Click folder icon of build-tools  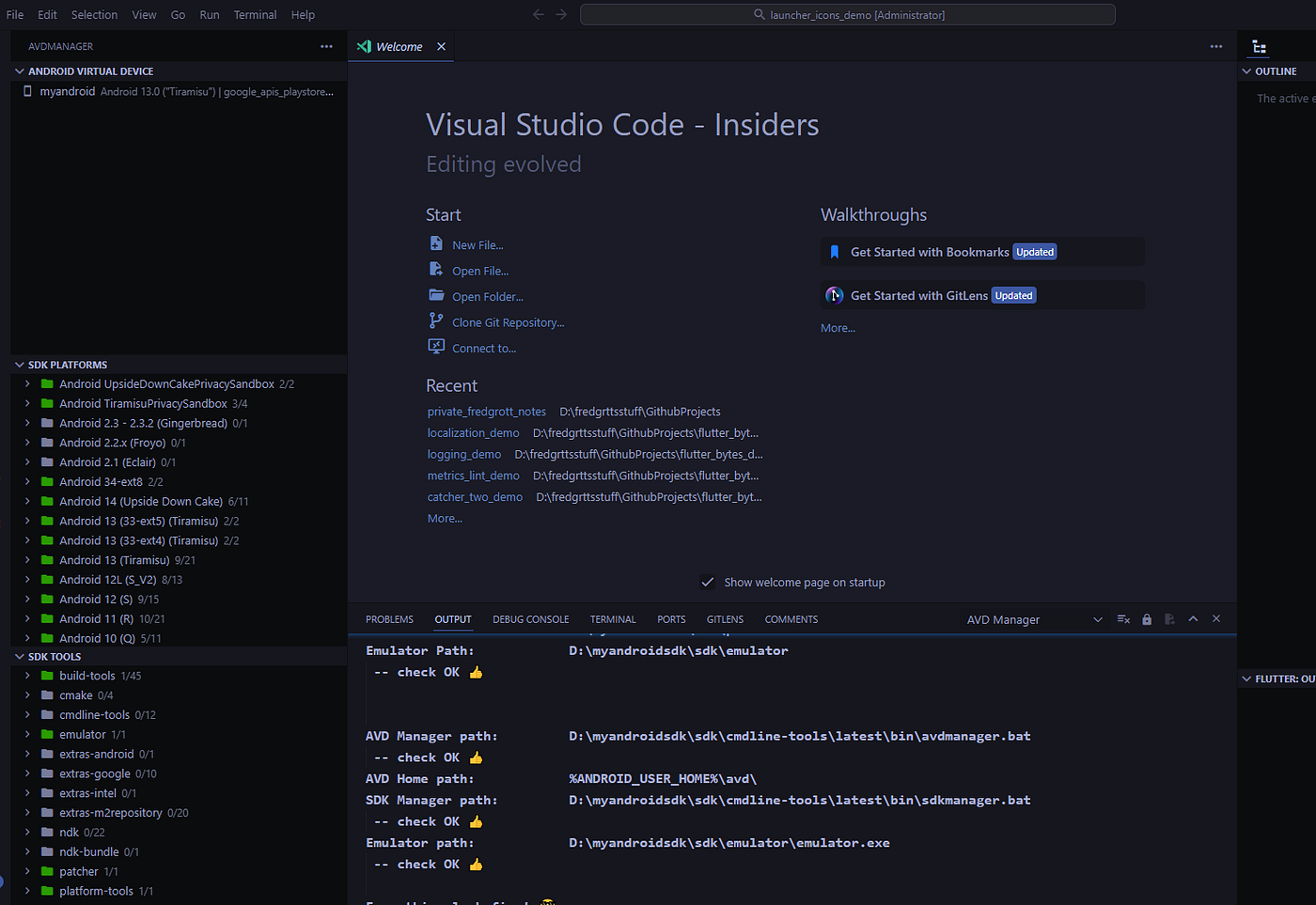[47, 675]
